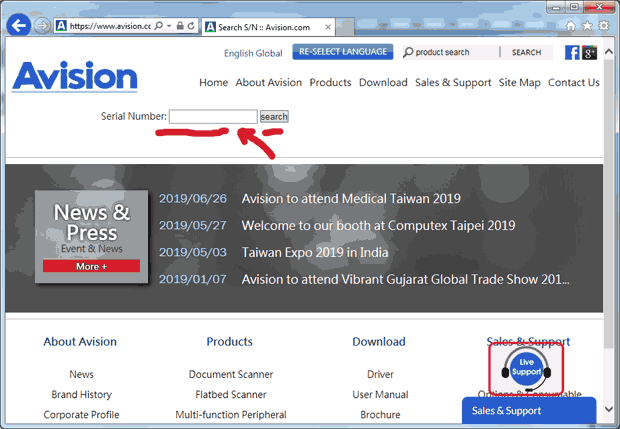Open the Document Scanner link
This screenshot has width=620, height=429.
pos(231,374)
